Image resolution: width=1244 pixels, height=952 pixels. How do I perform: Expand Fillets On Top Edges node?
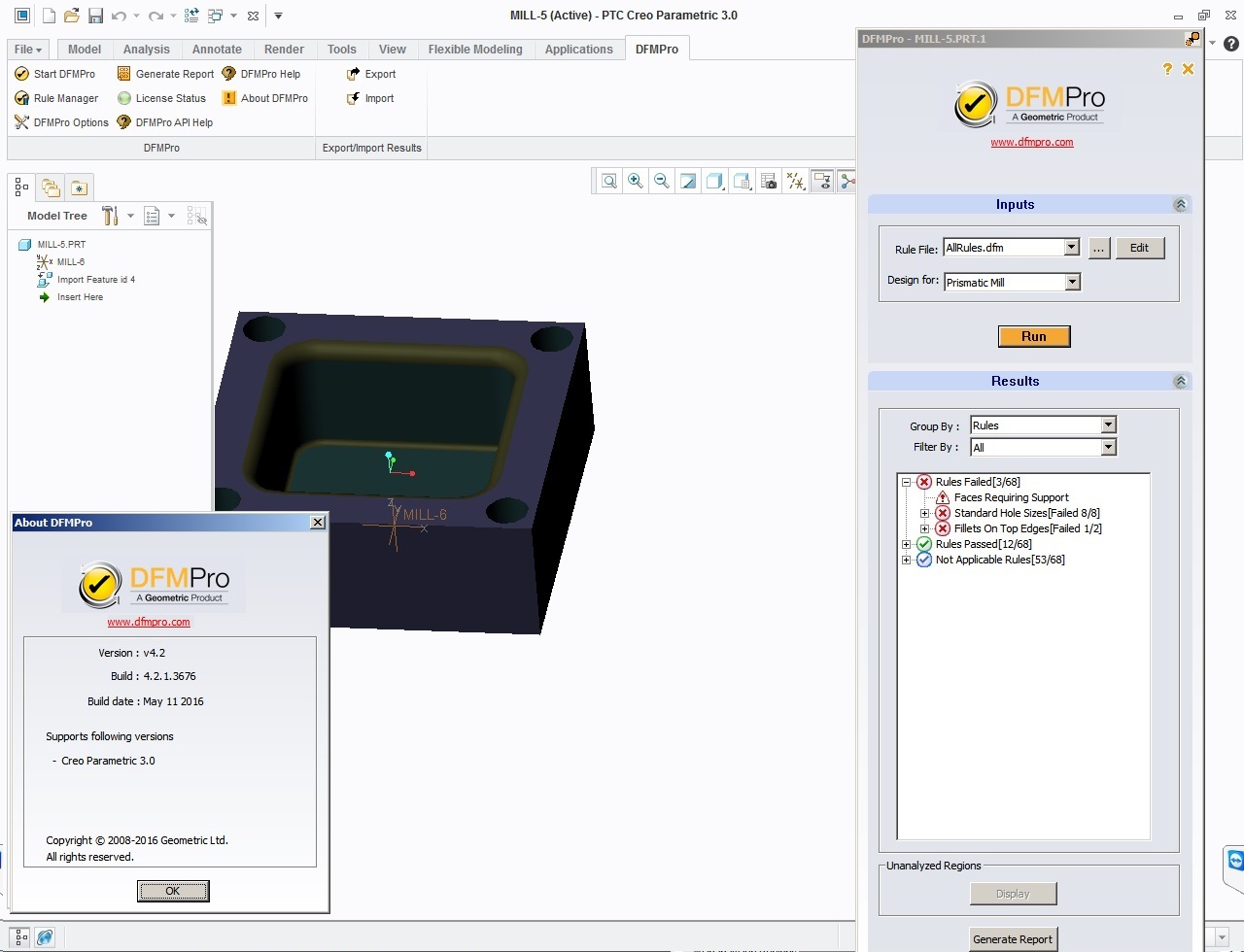924,528
